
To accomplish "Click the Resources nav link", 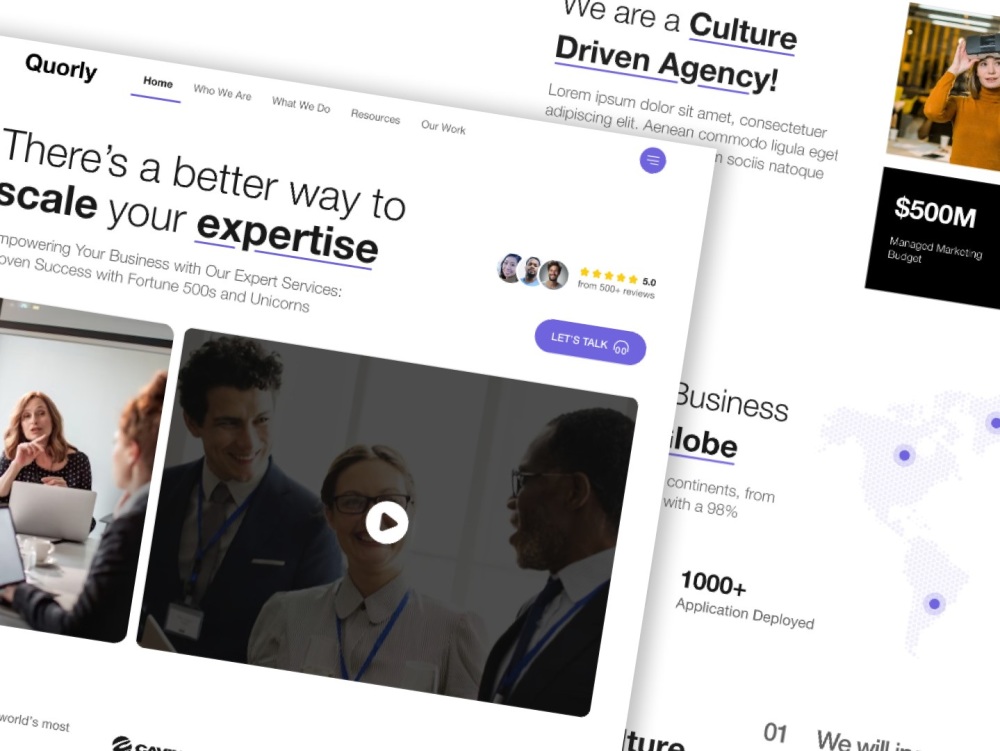I will pyautogui.click(x=375, y=117).
